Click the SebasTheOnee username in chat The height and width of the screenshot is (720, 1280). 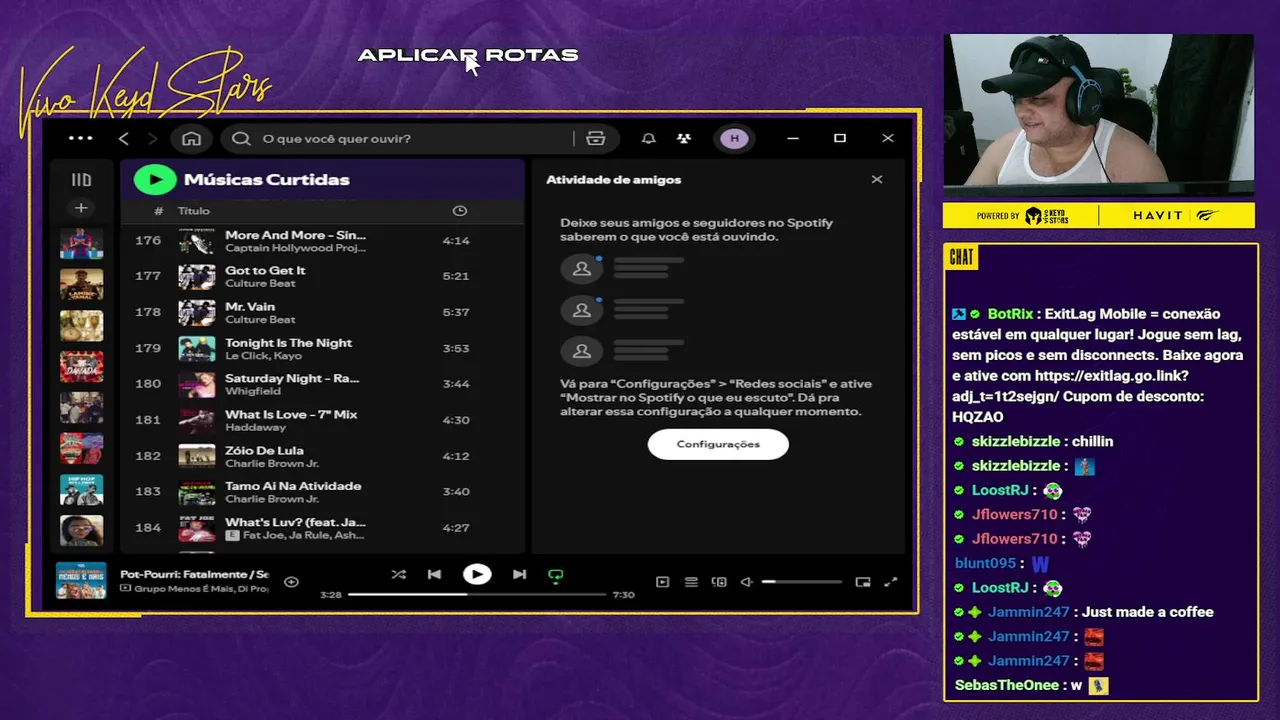click(1006, 685)
